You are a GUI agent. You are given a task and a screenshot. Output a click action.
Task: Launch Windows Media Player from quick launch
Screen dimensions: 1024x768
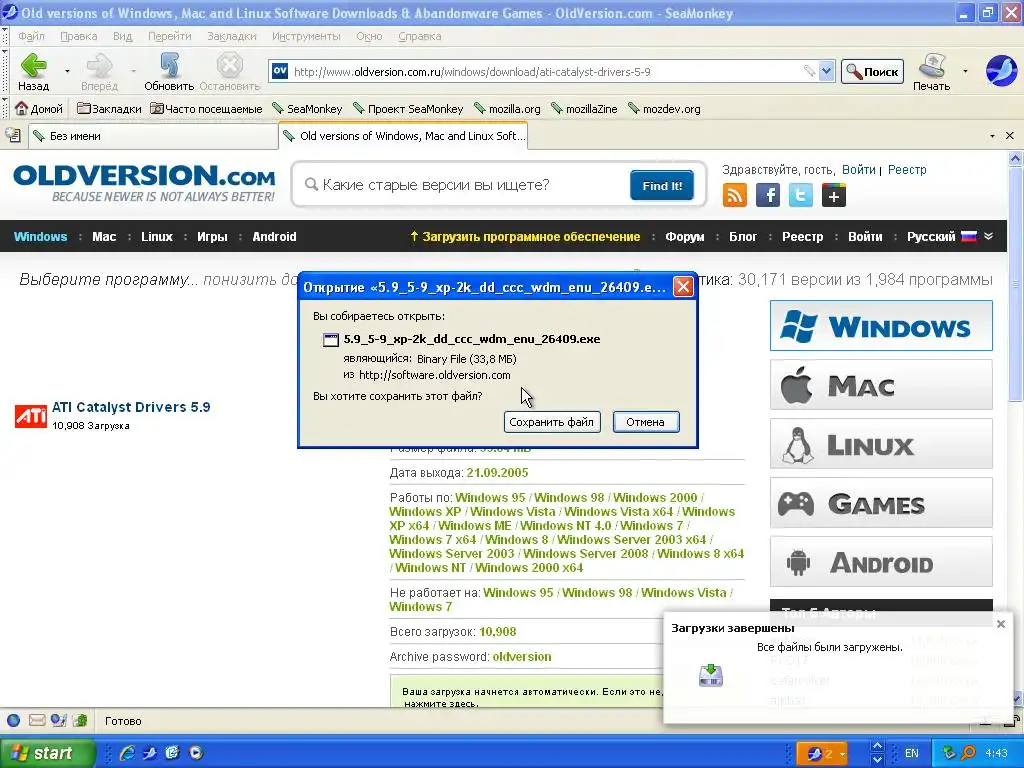196,753
